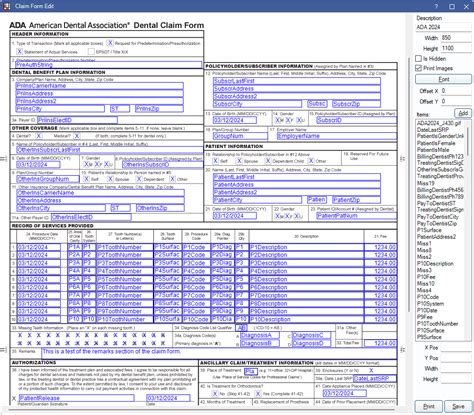Select P10Description in Items list
This screenshot has width=474, height=415.
coord(435,263)
